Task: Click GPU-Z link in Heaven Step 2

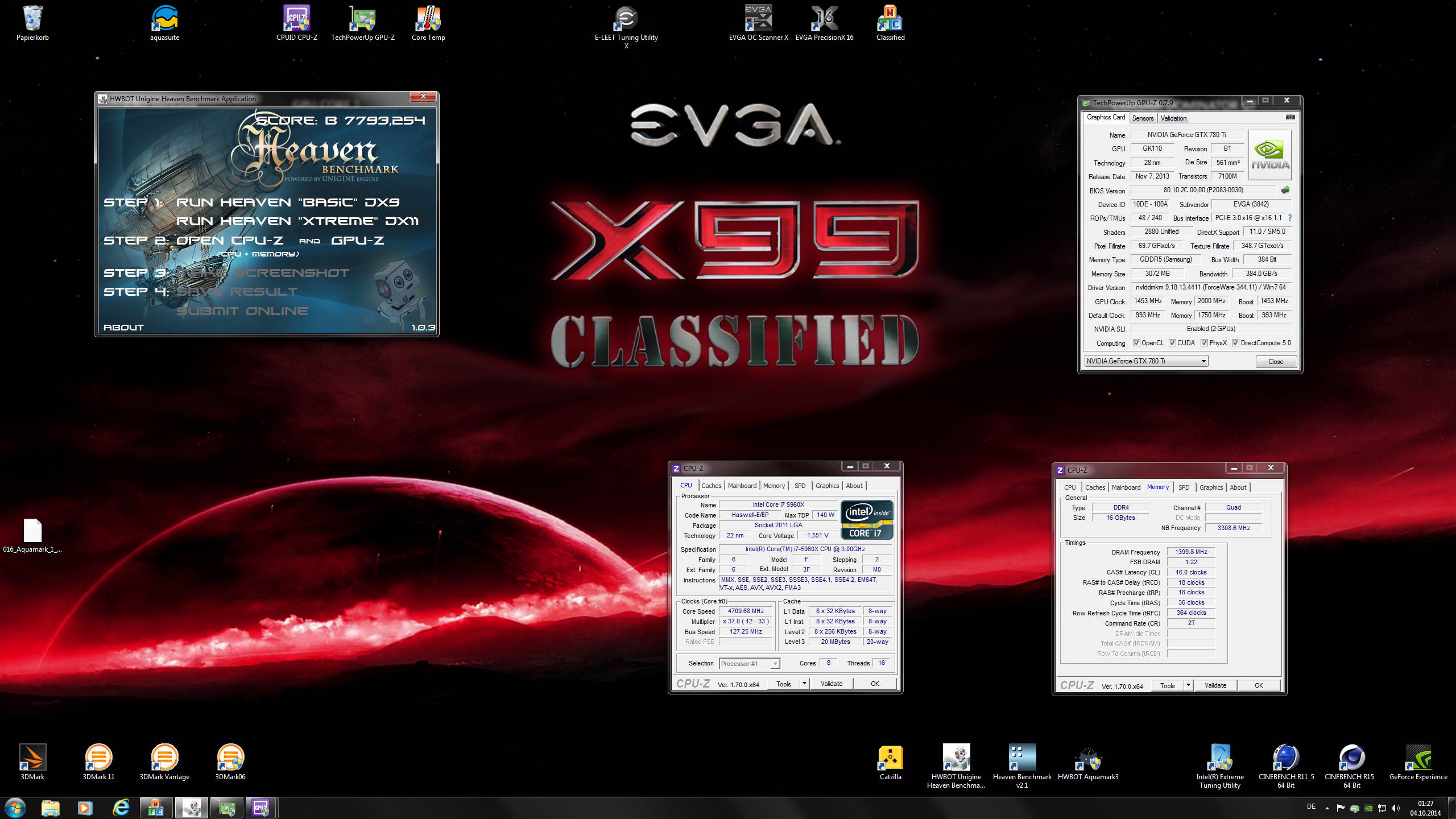Action: [357, 241]
